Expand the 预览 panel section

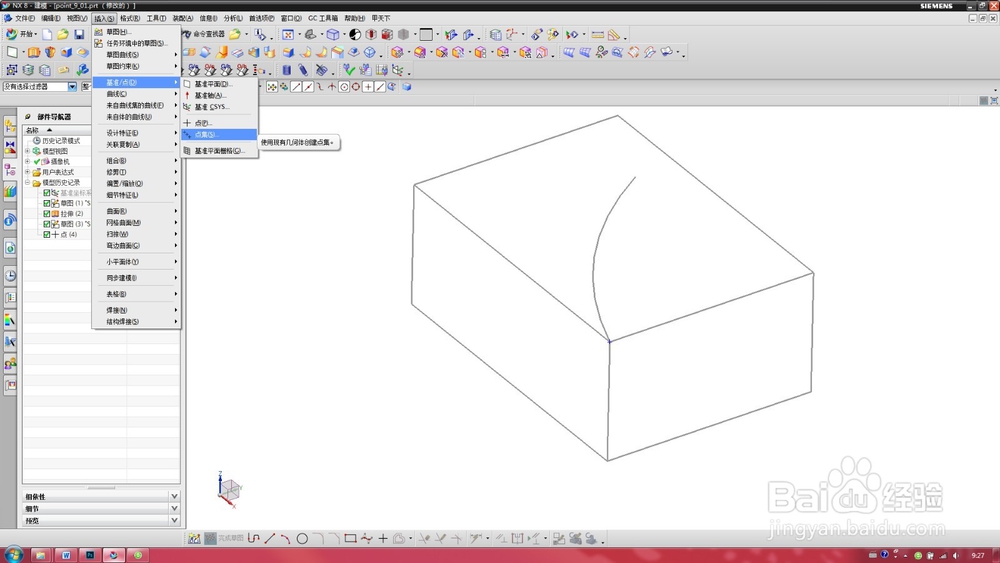click(x=174, y=520)
